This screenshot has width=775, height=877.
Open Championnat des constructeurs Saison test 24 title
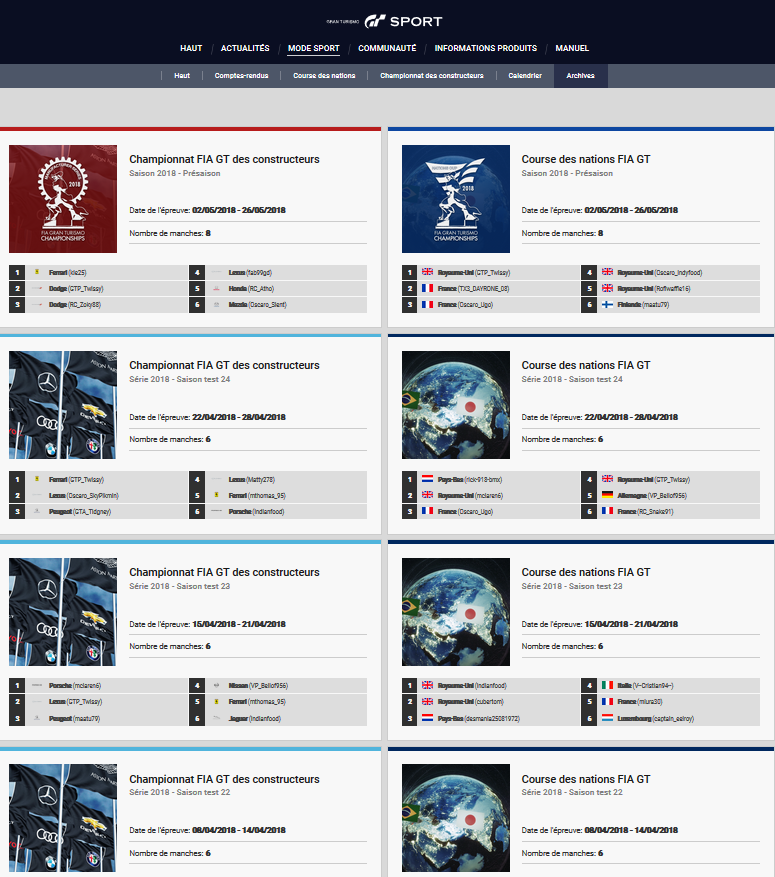[x=224, y=365]
